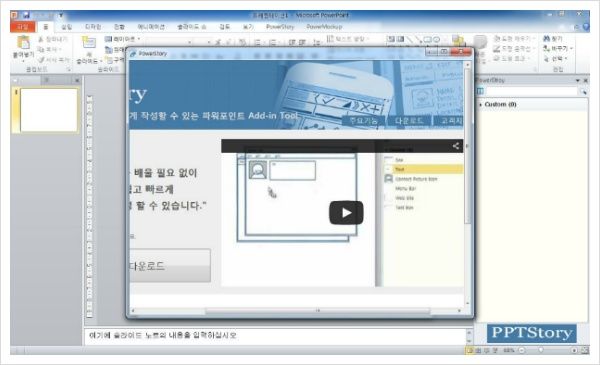Click the zoom out minus button

click(522, 350)
